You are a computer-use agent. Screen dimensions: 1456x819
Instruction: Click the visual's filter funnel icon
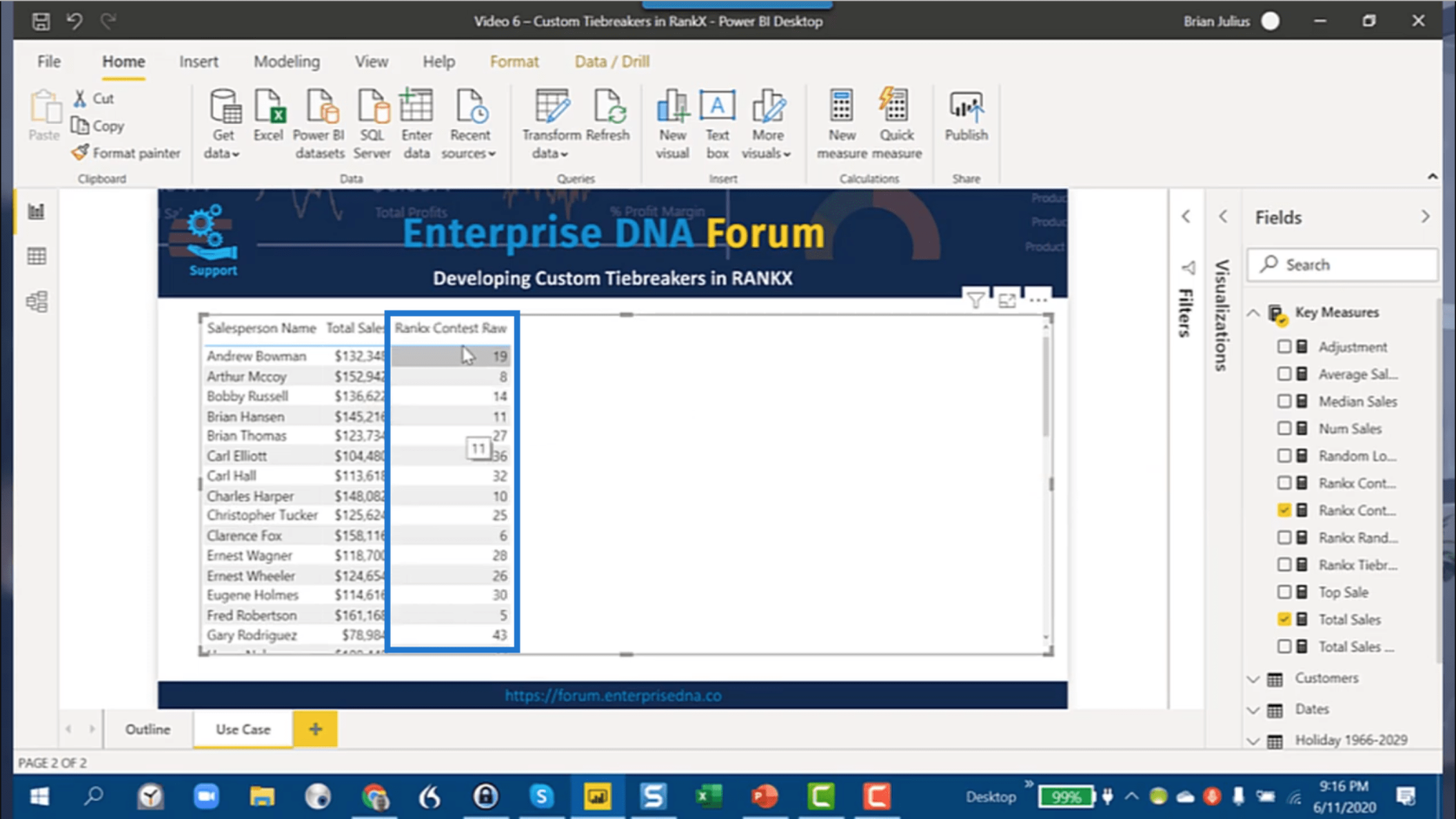(976, 301)
